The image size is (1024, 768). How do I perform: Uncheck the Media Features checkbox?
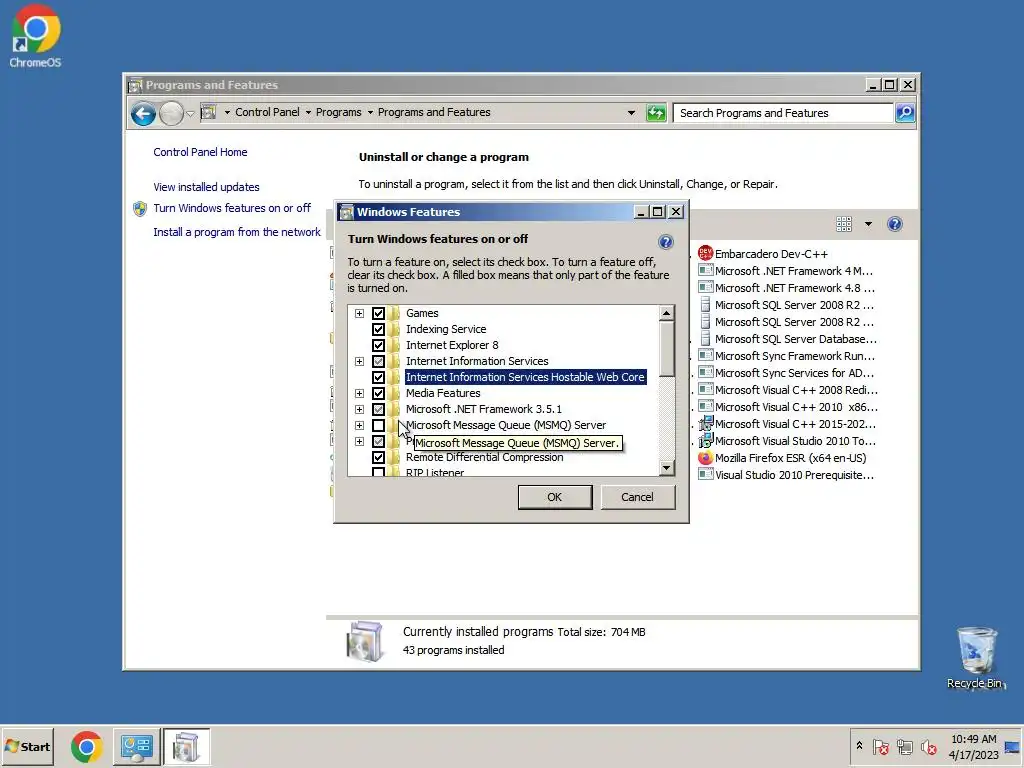point(378,393)
